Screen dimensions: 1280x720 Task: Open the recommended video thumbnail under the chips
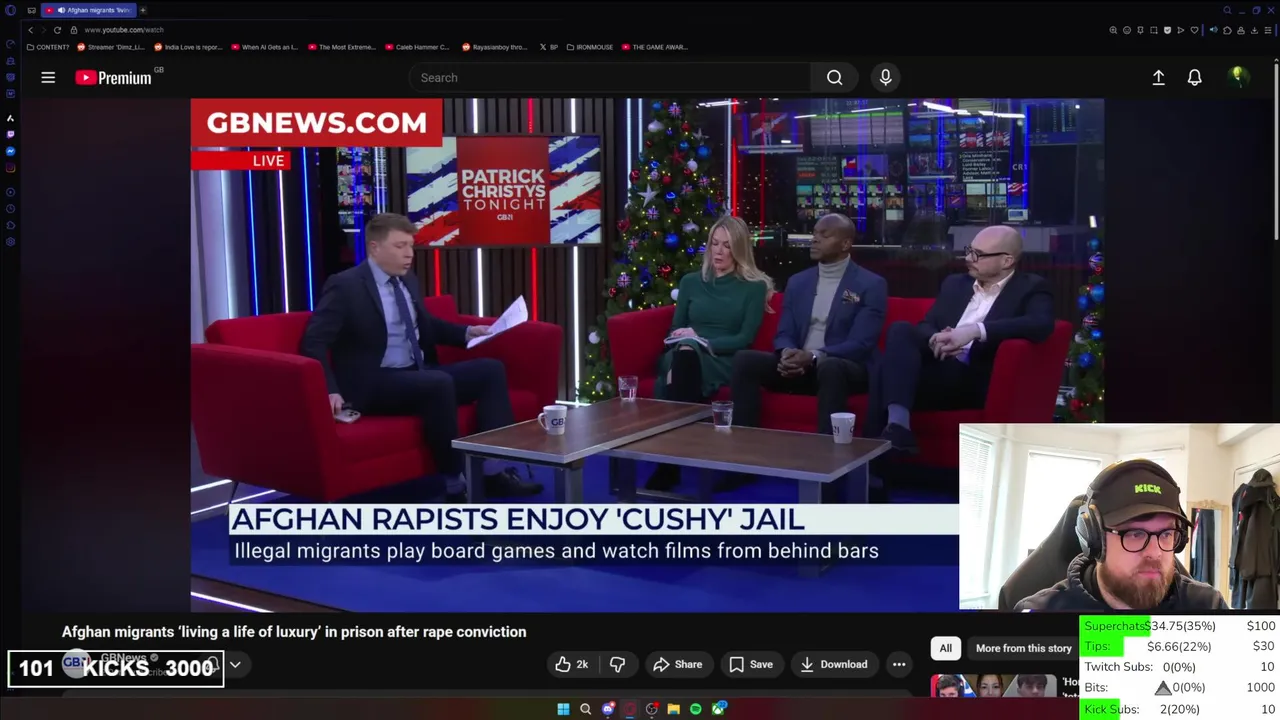(x=994, y=686)
